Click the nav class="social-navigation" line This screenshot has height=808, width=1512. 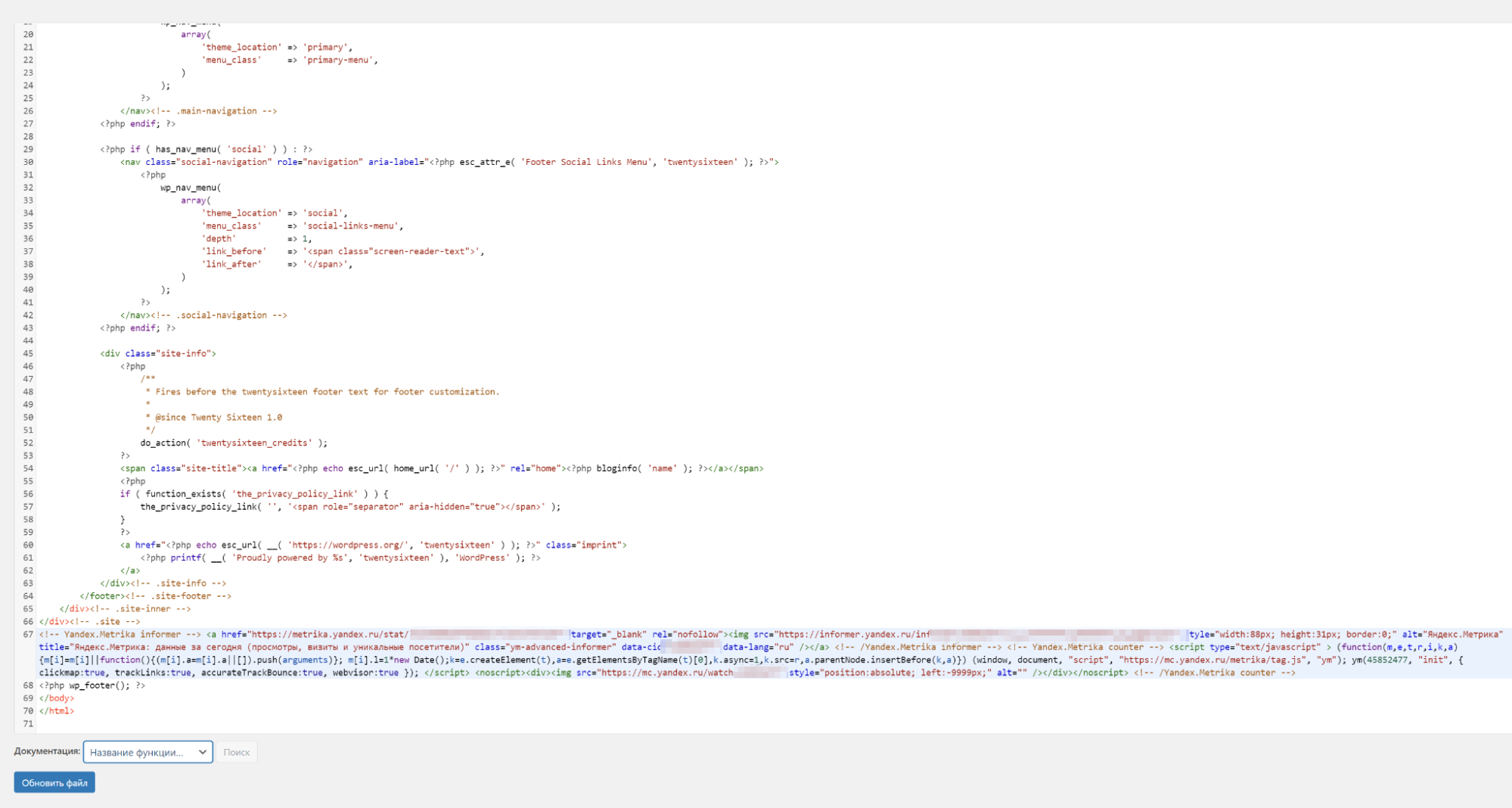click(449, 162)
